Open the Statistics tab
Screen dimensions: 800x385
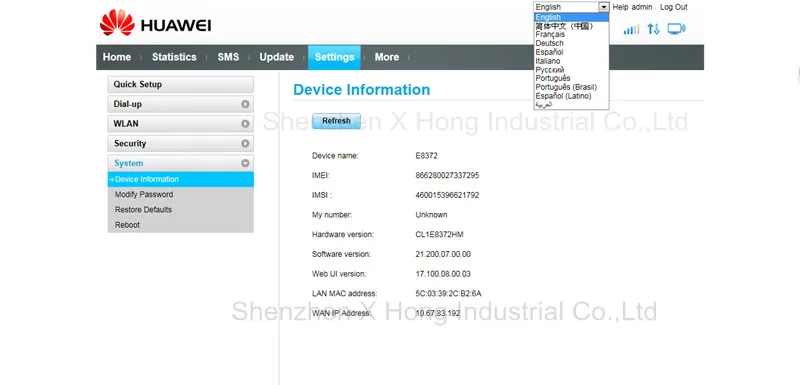pyautogui.click(x=174, y=57)
